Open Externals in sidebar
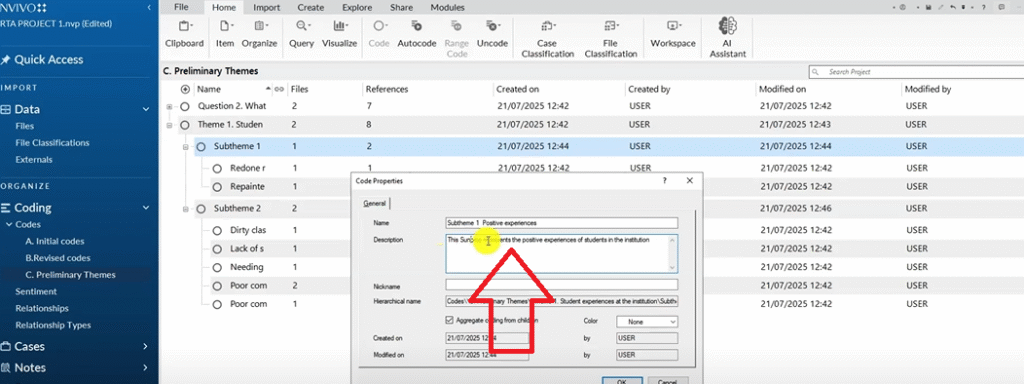This screenshot has width=1024, height=384. (34, 159)
